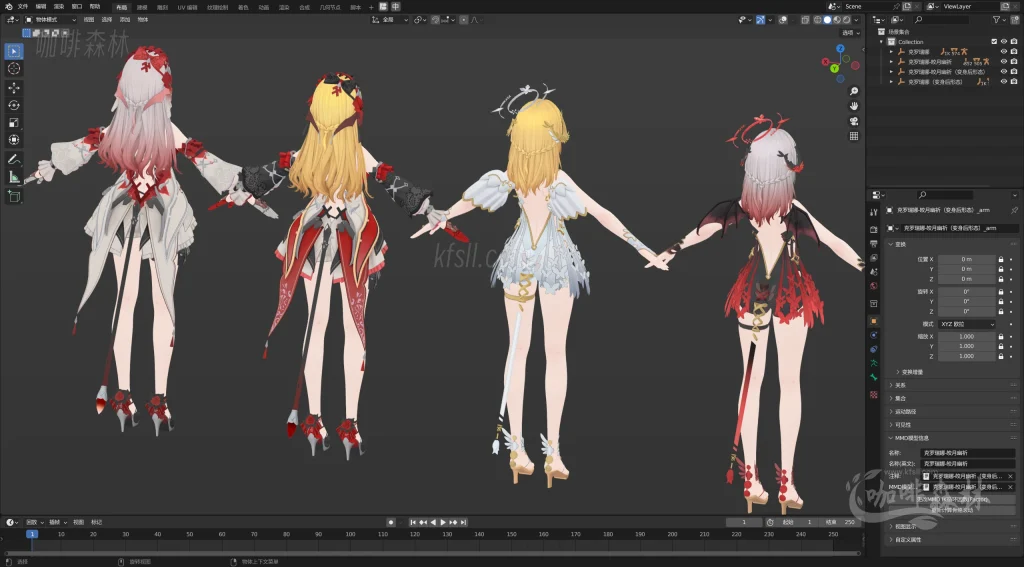Select solid viewport shading
Screen dimensions: 1024x567
[x=827, y=20]
